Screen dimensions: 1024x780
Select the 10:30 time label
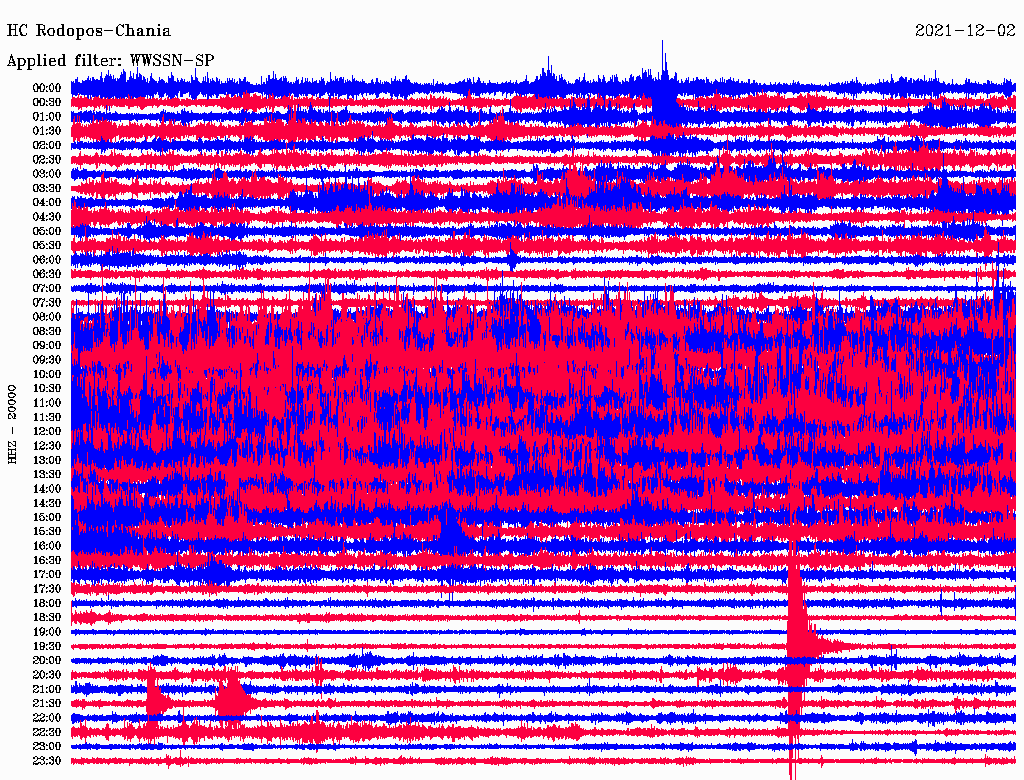pyautogui.click(x=46, y=389)
